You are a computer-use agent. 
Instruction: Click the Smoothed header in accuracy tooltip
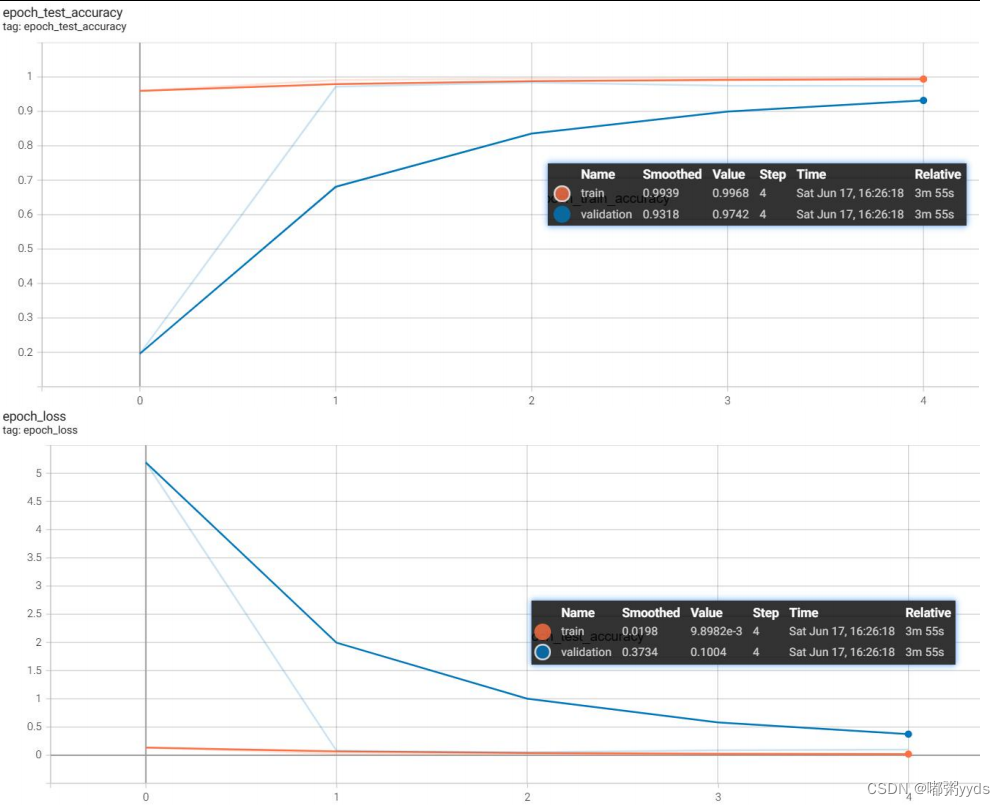pyautogui.click(x=672, y=174)
